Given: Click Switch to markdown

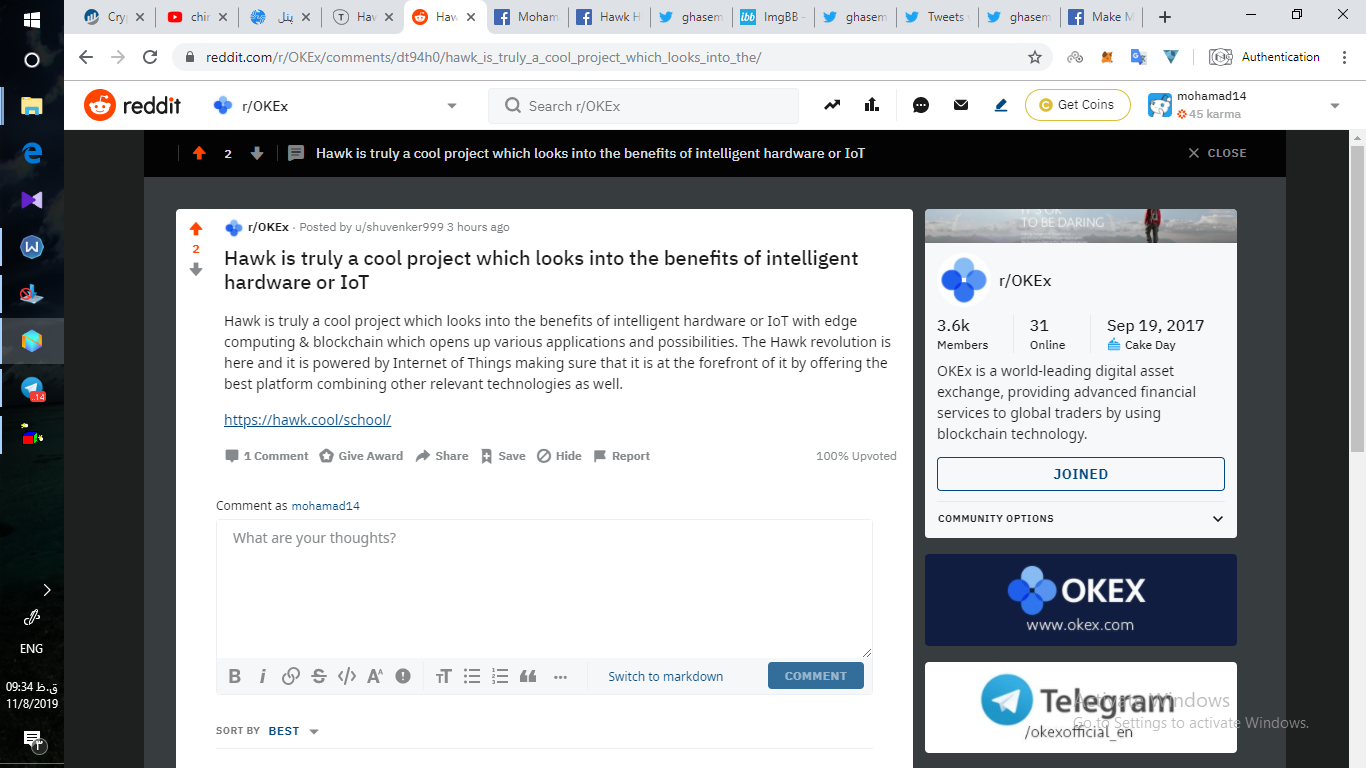Looking at the screenshot, I should coord(666,676).
